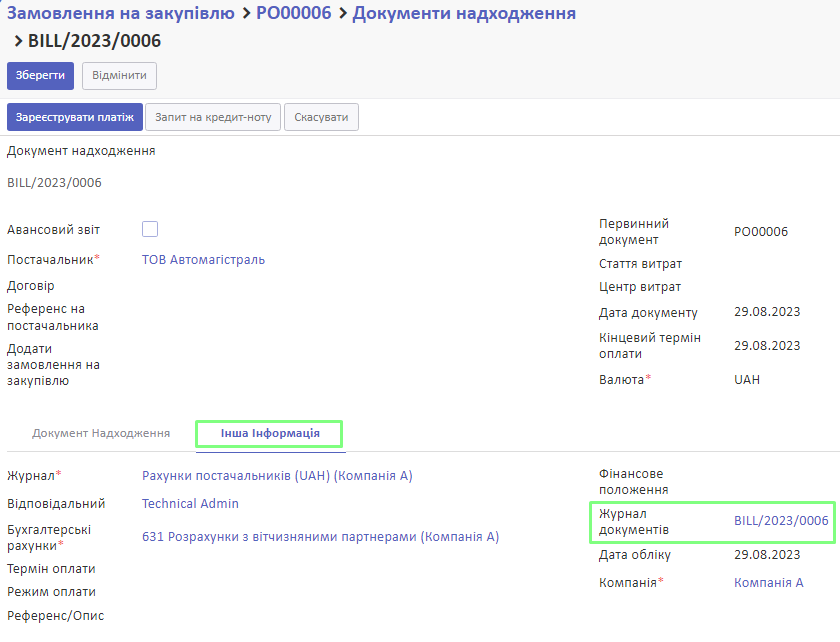Go to PO00006 breadcrumb link
840x642 pixels.
(x=294, y=13)
